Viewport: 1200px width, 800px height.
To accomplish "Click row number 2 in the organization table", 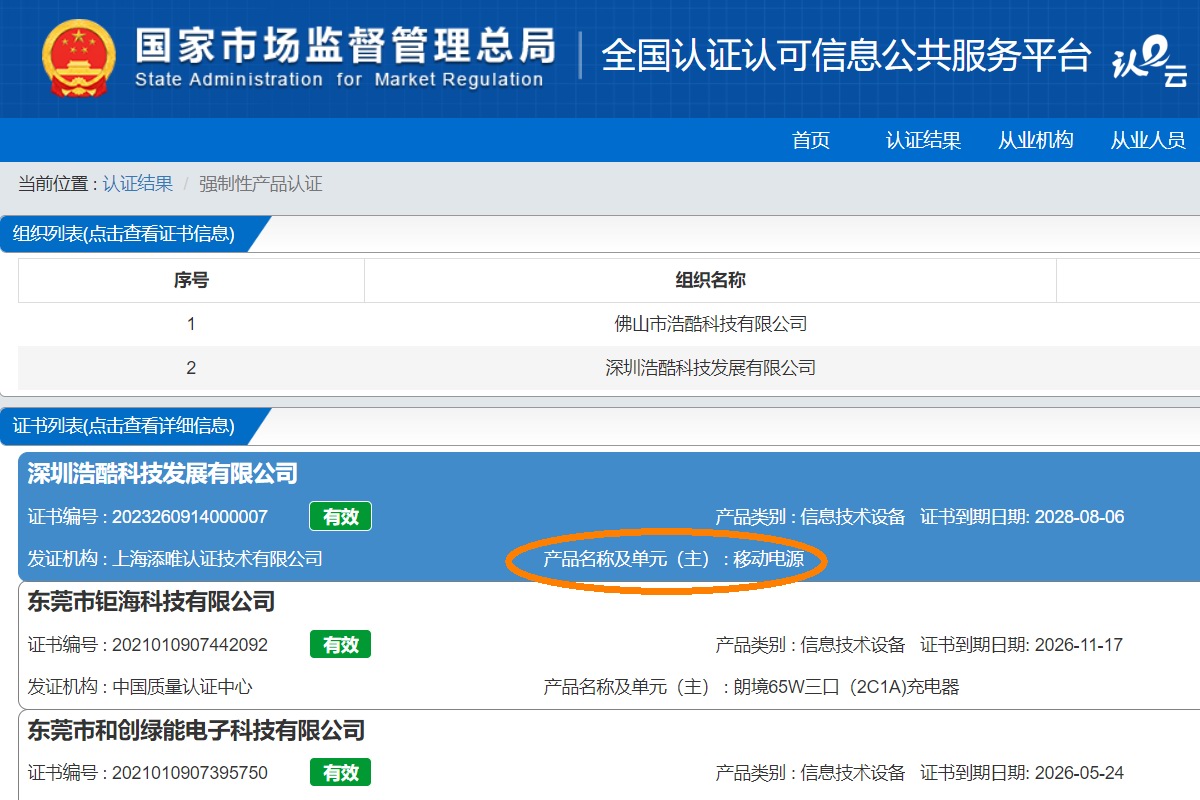I will click(191, 368).
